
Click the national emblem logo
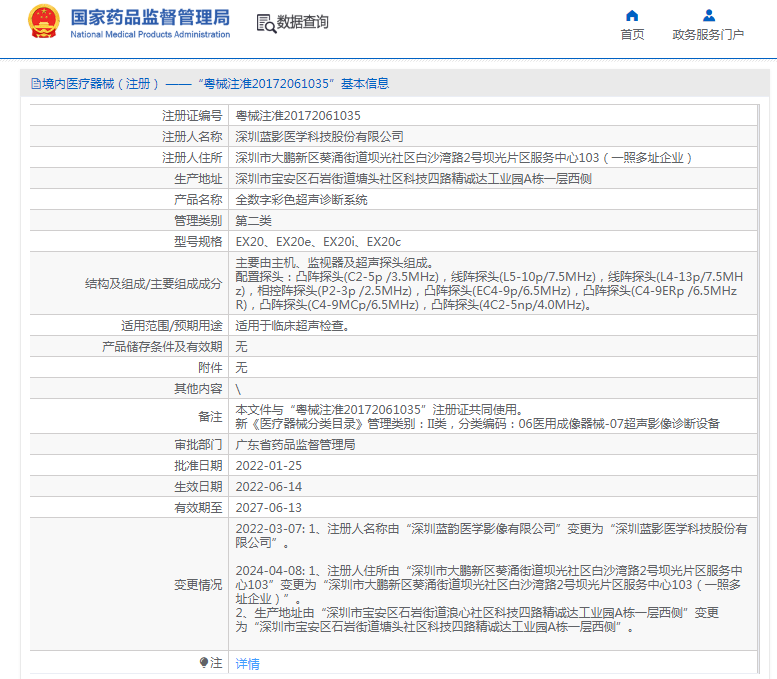(x=43, y=22)
